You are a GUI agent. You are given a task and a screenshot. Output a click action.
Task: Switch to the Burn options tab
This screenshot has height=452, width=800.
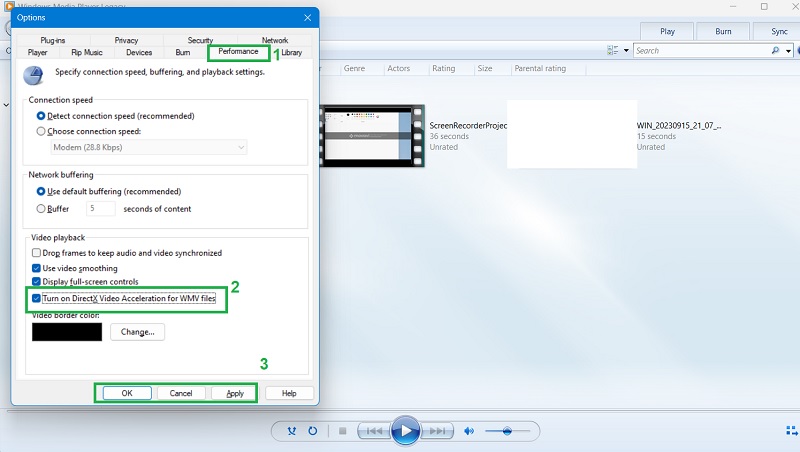(183, 53)
